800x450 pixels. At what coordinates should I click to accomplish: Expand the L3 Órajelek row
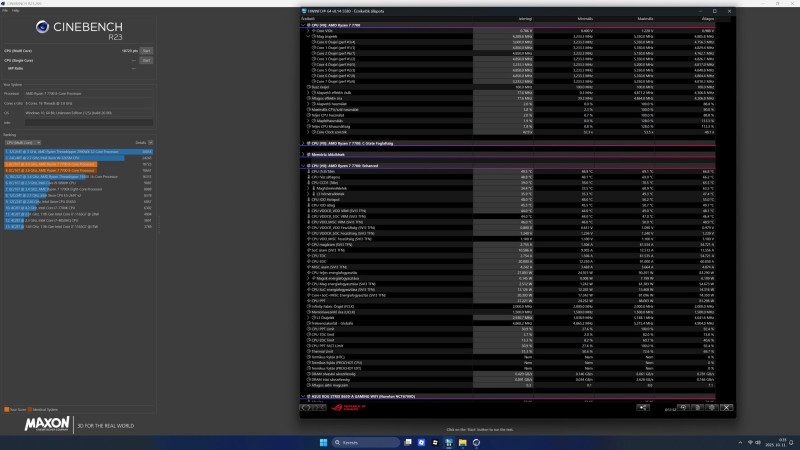pyautogui.click(x=308, y=317)
